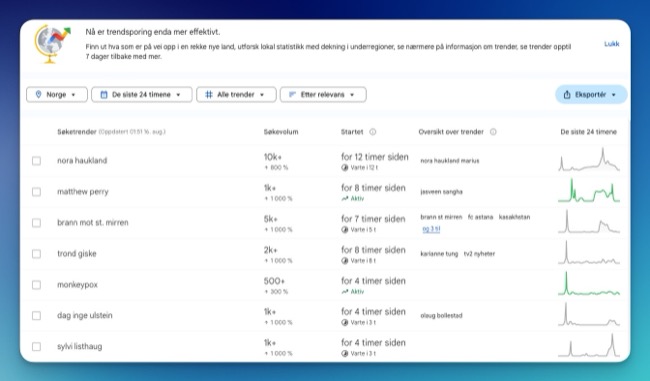Click info icon next to Startet

point(373,132)
